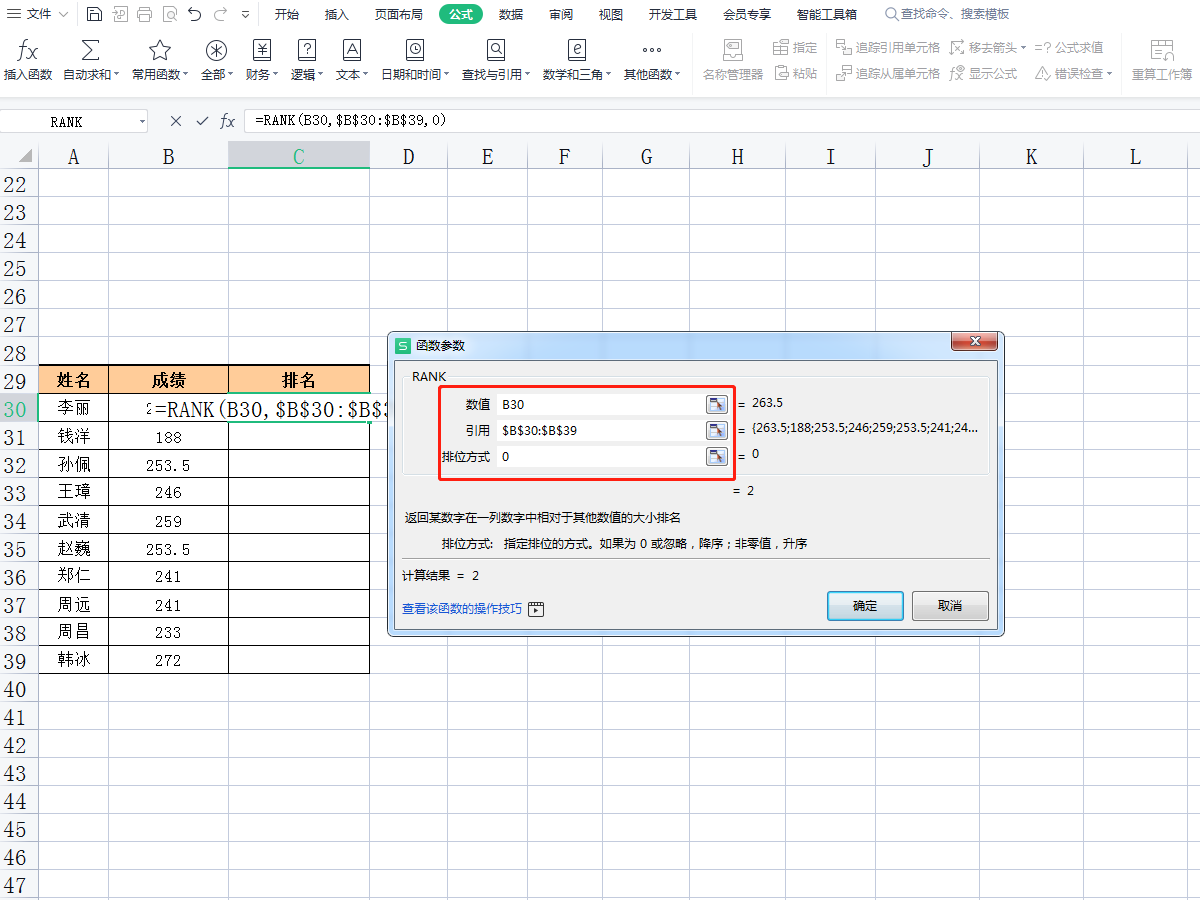Expand the 文件 menu dropdown
The image size is (1200, 900).
pyautogui.click(x=64, y=15)
